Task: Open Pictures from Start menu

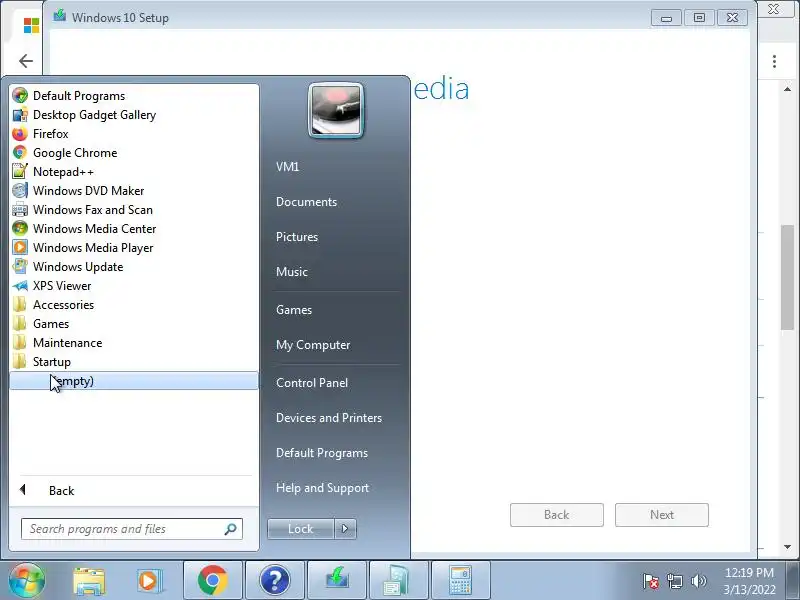Action: tap(296, 237)
